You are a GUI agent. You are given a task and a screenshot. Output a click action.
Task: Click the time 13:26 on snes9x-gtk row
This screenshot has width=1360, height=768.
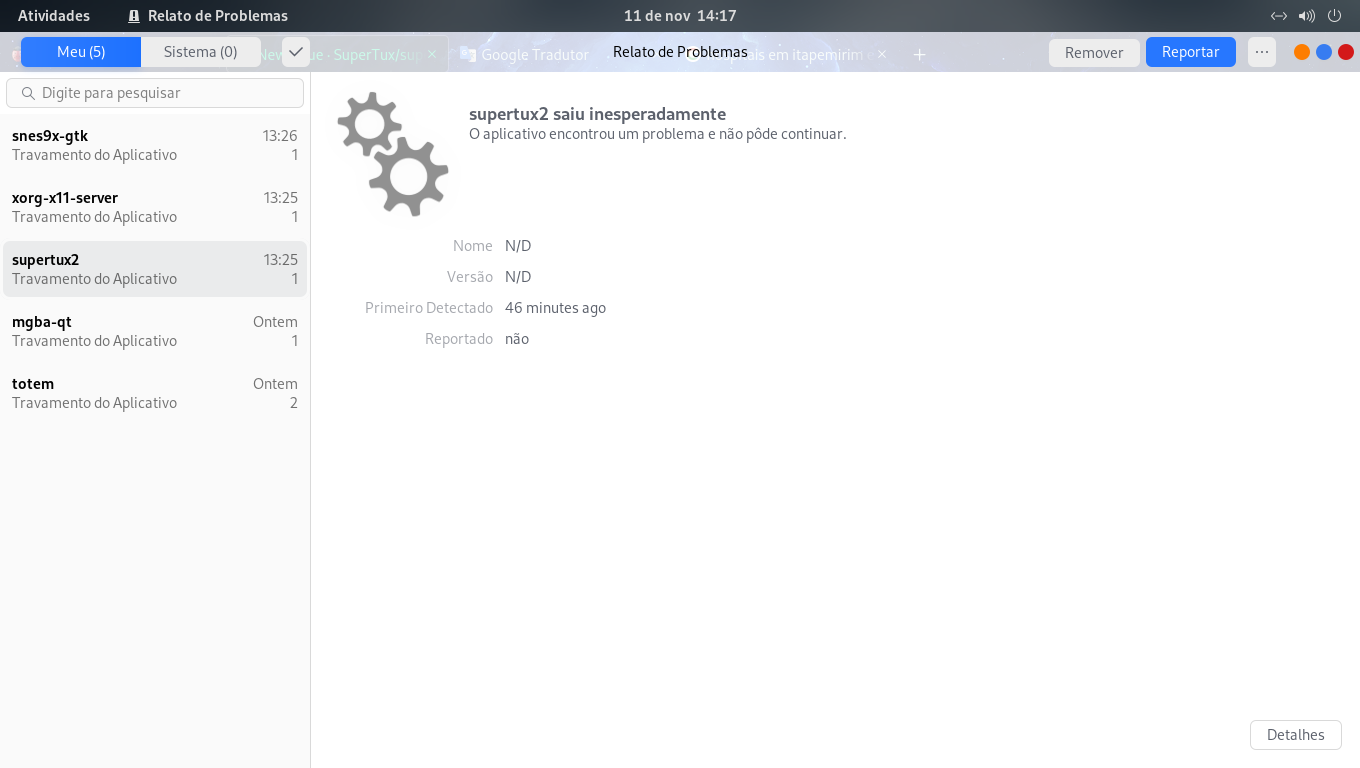click(x=280, y=136)
